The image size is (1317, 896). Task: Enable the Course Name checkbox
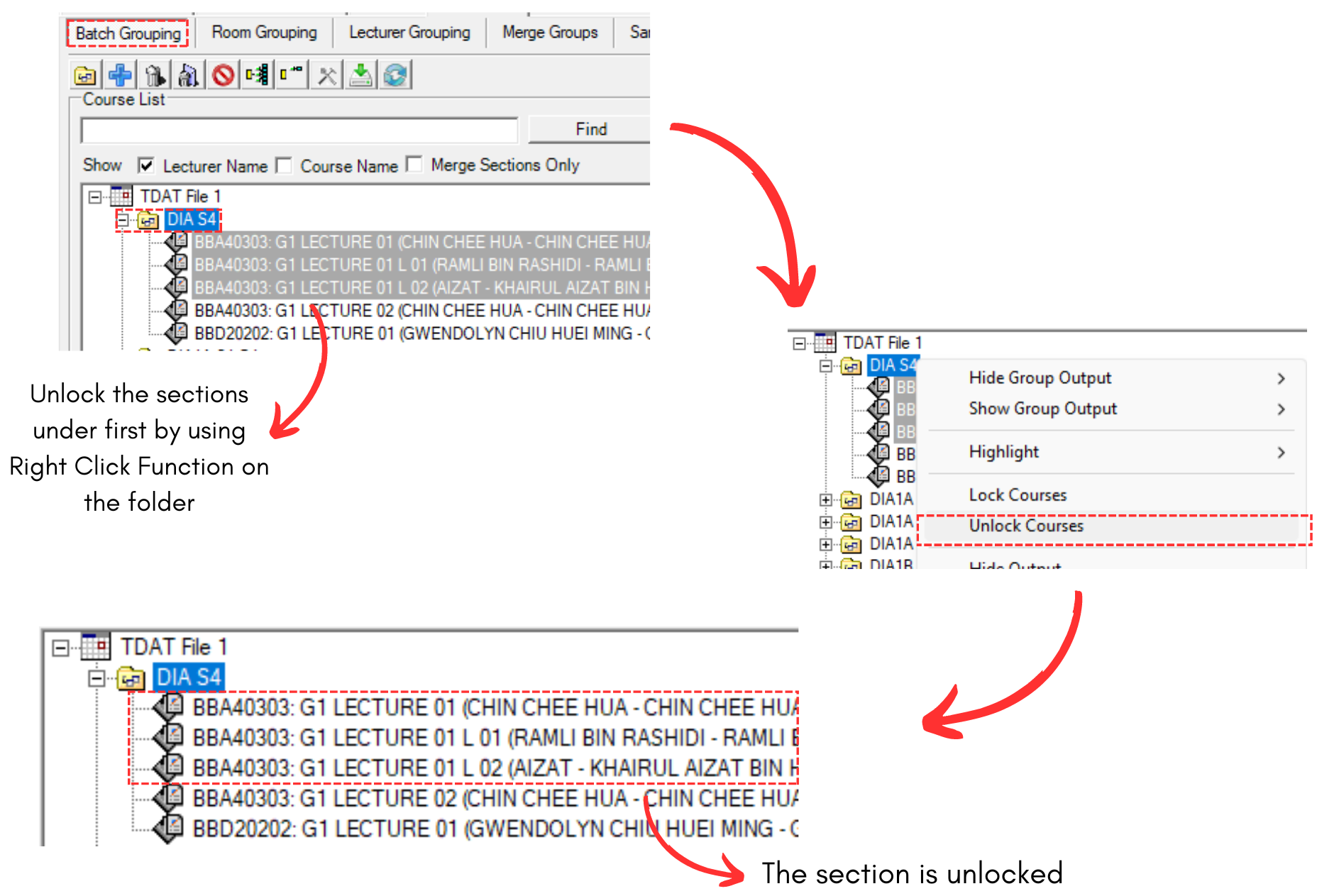(284, 165)
